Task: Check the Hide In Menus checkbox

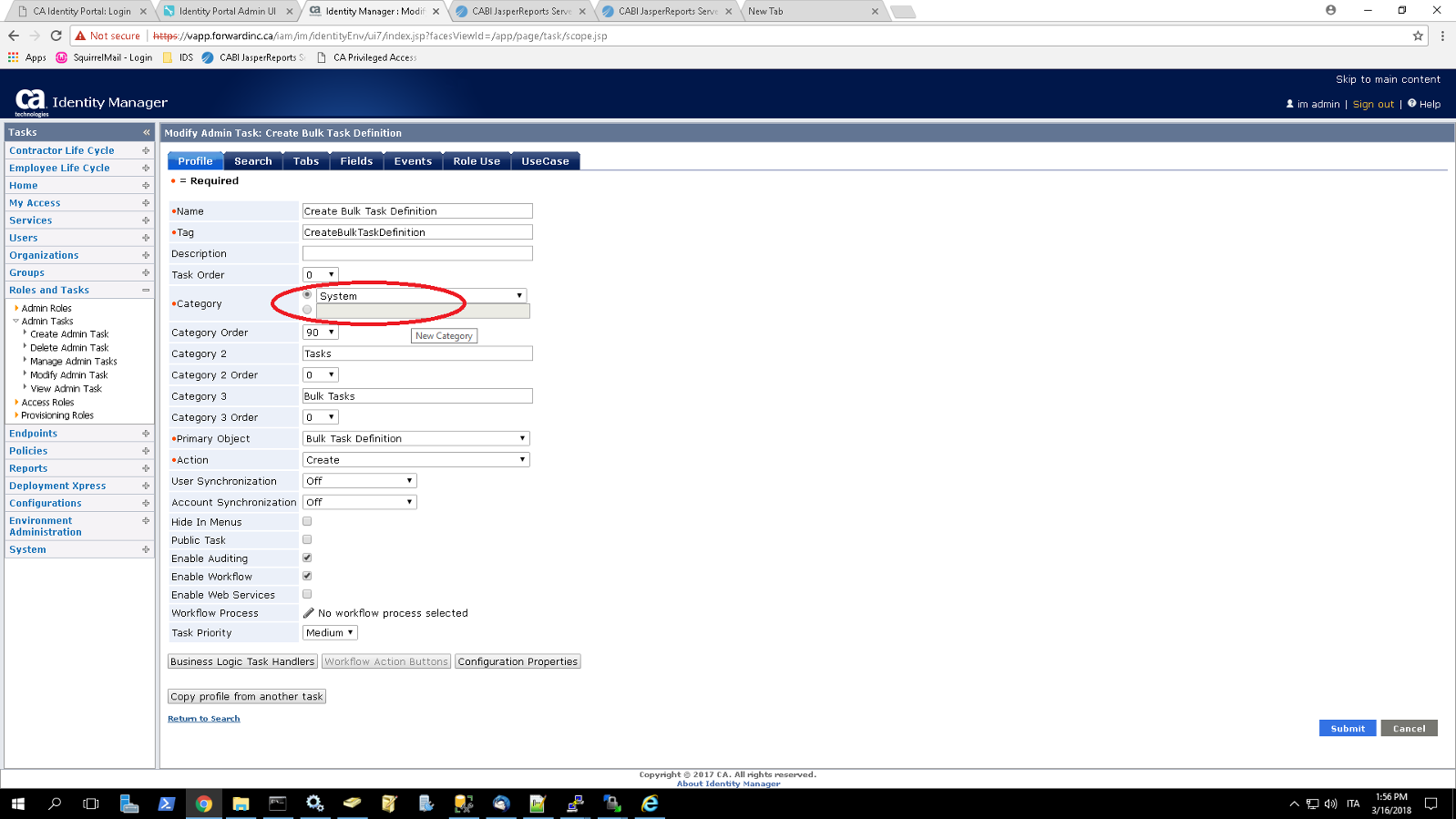Action: (307, 522)
